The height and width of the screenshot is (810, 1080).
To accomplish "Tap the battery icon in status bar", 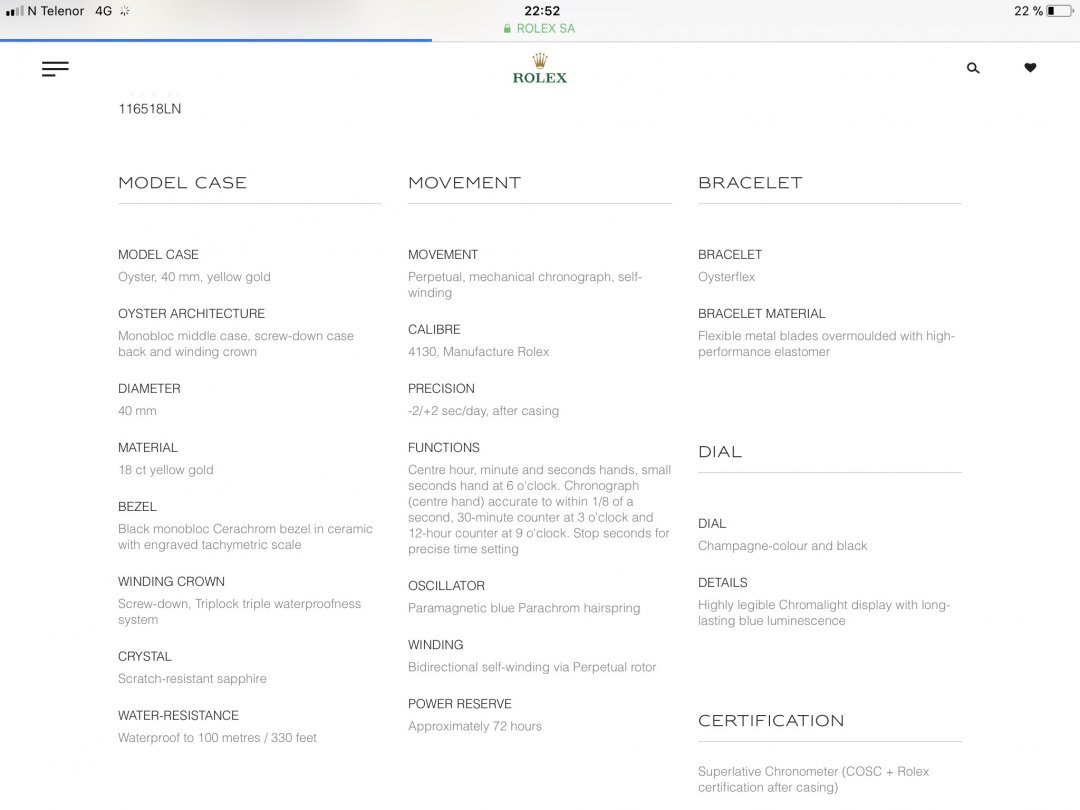I will (1058, 11).
